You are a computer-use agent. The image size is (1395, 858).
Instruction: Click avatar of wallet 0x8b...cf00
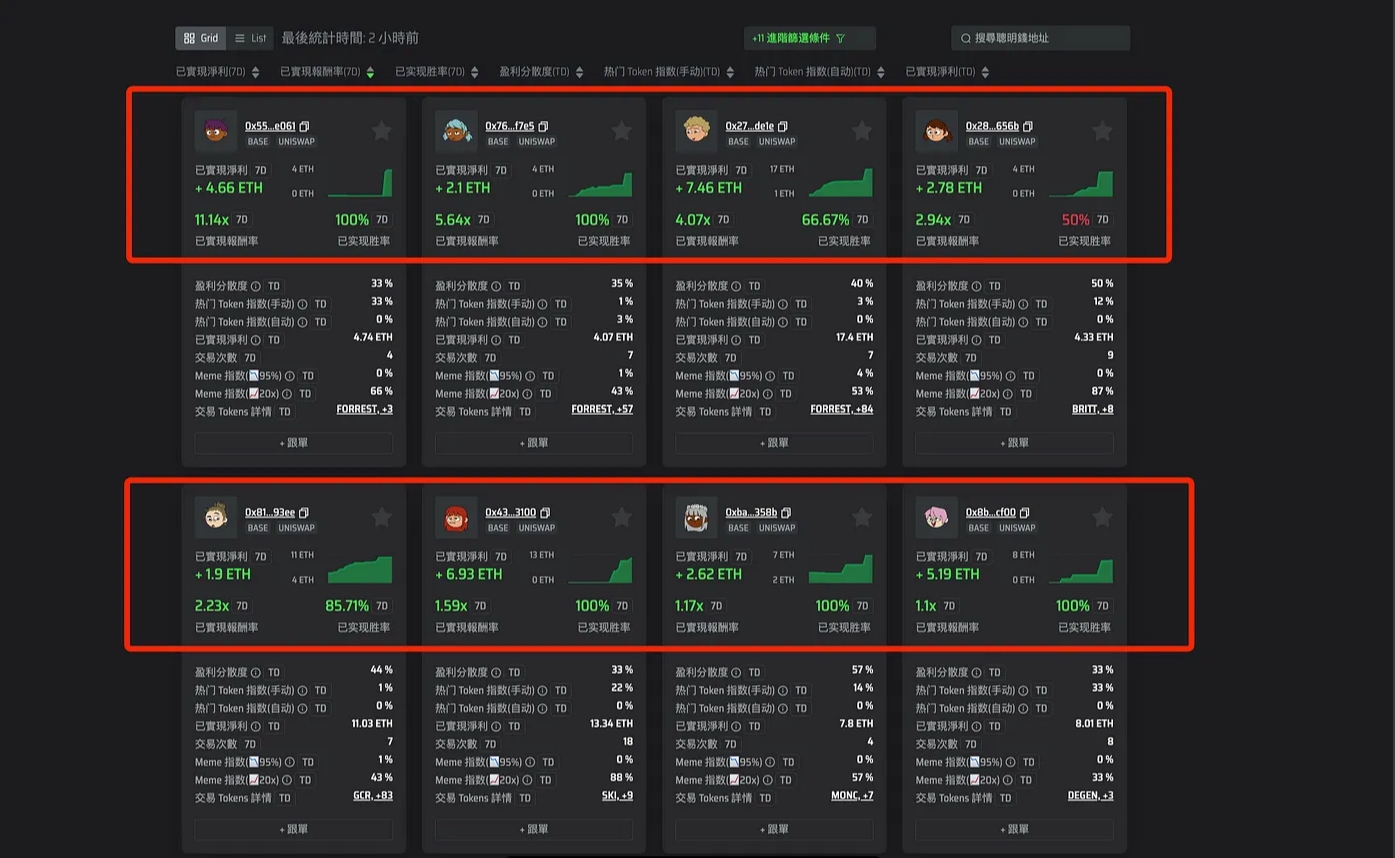coord(936,517)
